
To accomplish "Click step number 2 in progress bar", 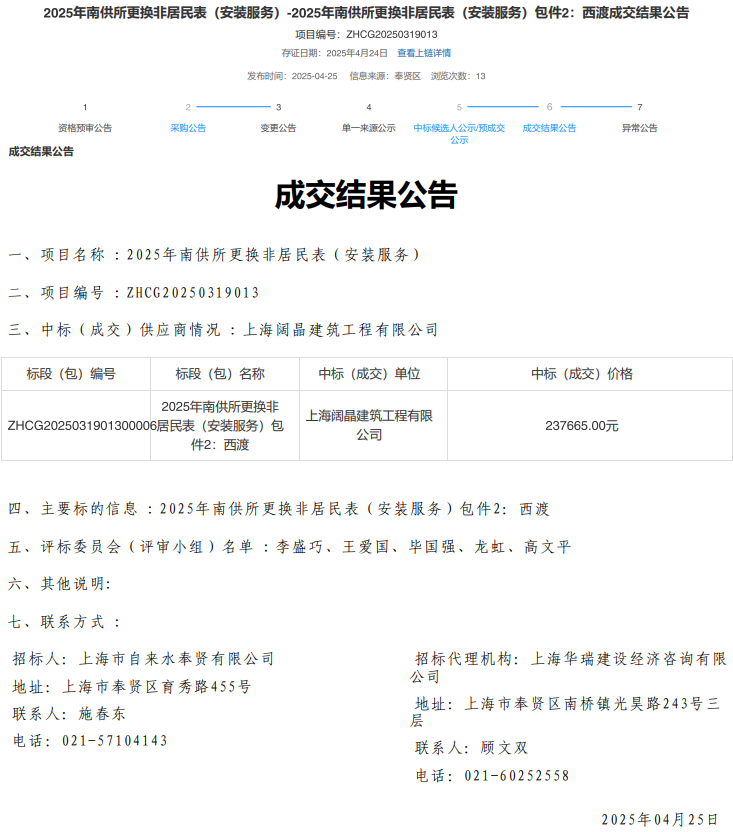I will [188, 107].
